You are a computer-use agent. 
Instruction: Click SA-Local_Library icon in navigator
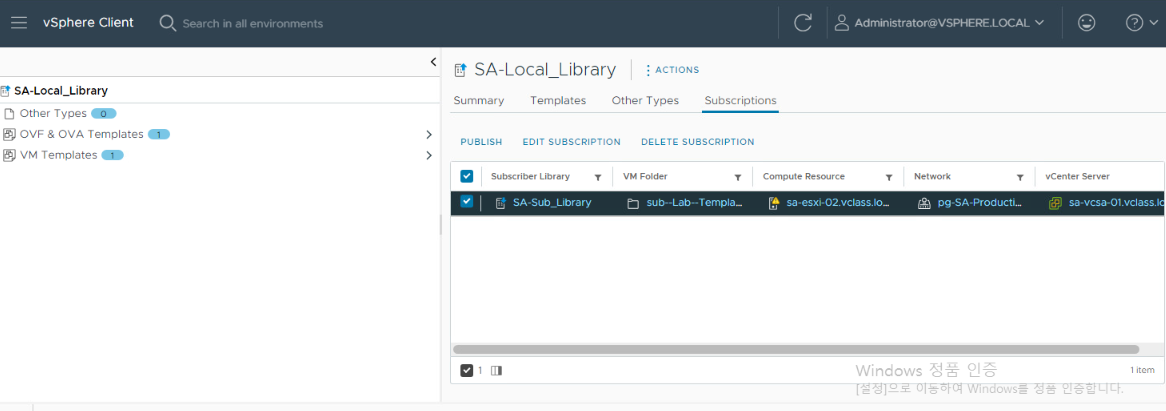click(x=6, y=91)
